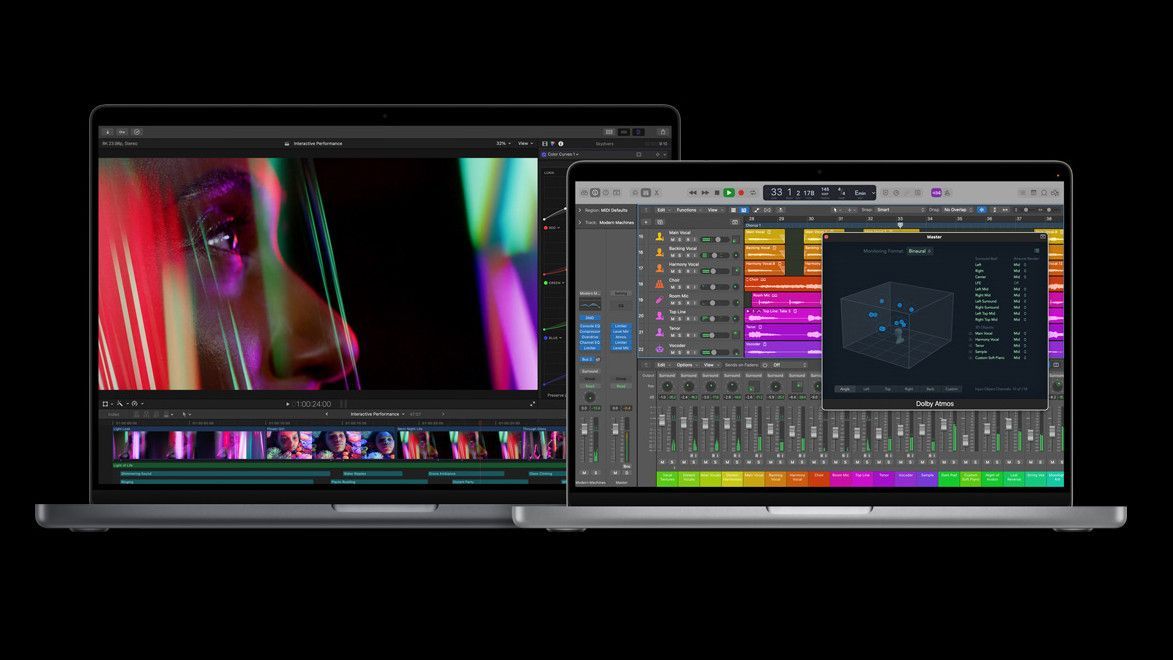Viewport: 1173px width, 660px height.
Task: Select the Dark Pad channel strip label
Action: coord(949,477)
